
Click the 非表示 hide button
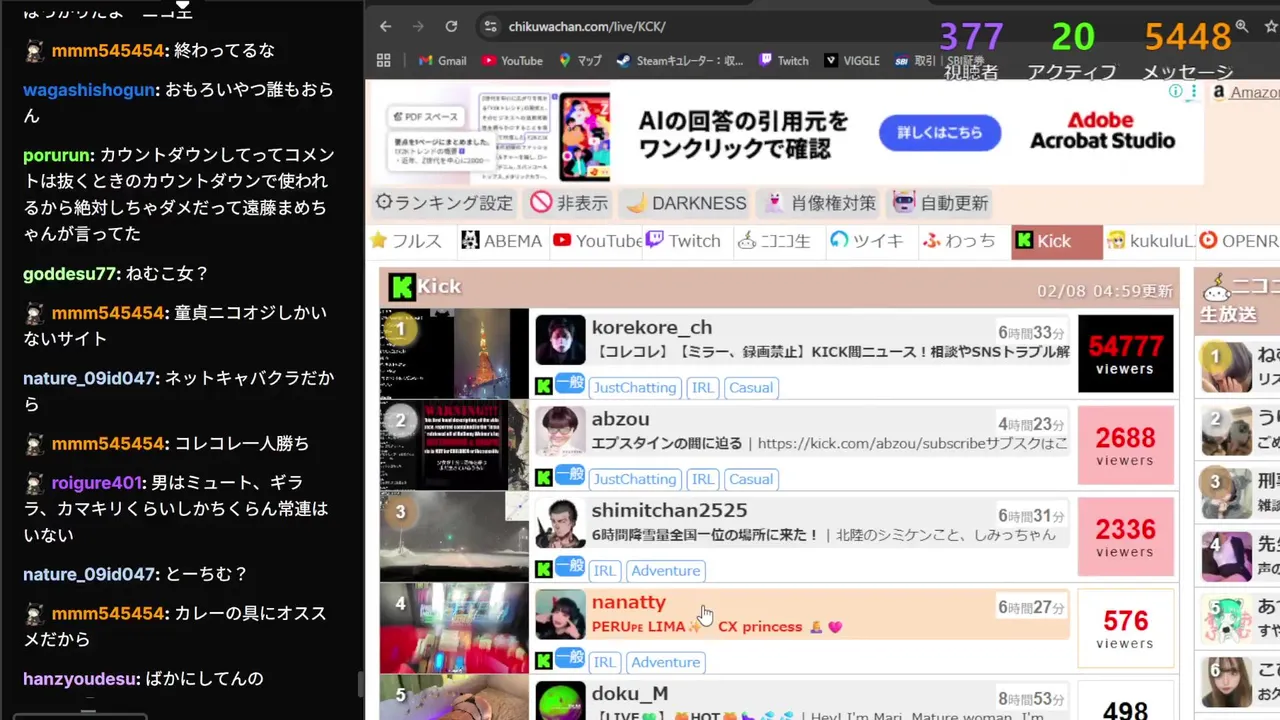point(569,203)
